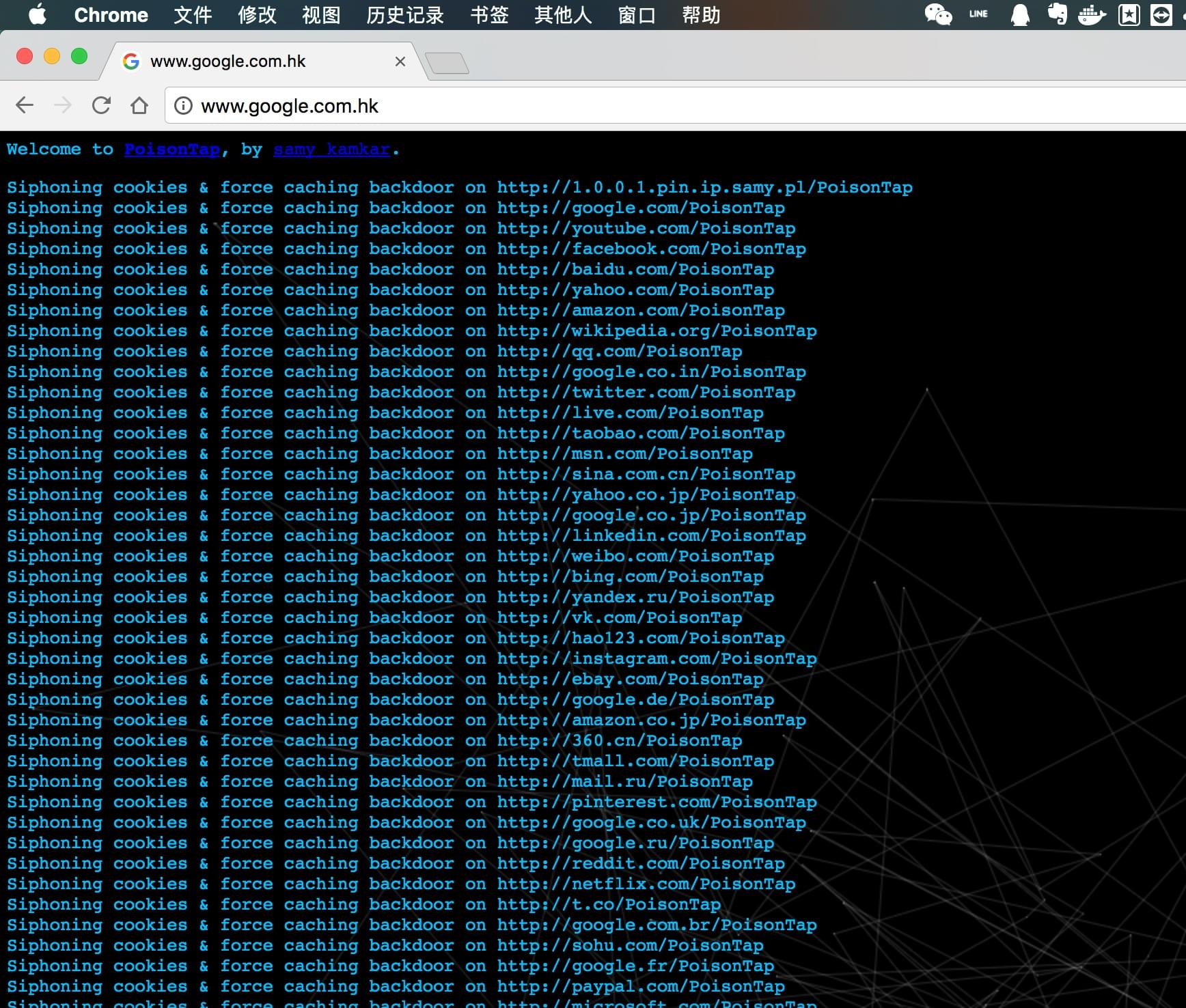Click the http://bing.com/PoisonTap text
Screen dimensions: 1186x1008
(x=630, y=576)
